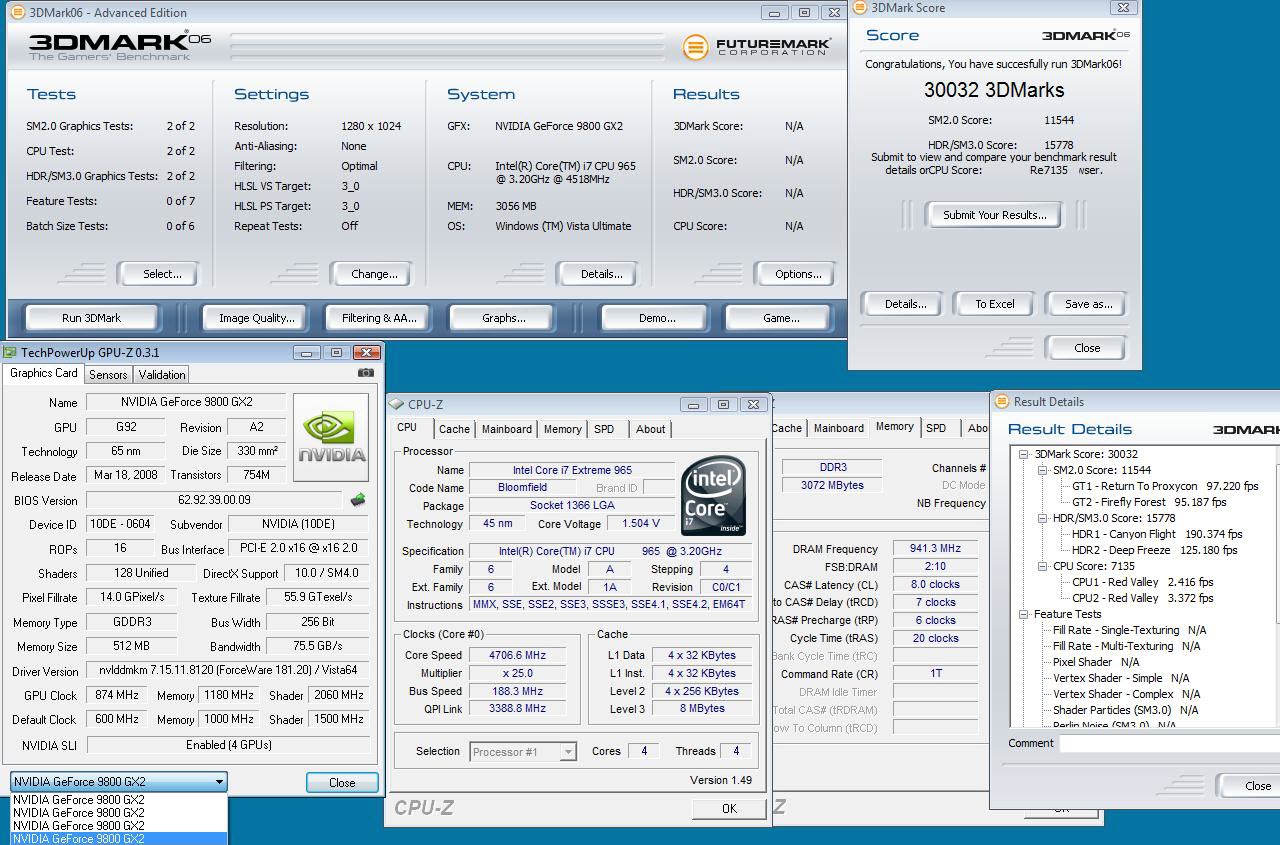
Task: Click the 30032 3DMarks score text
Action: (993, 90)
